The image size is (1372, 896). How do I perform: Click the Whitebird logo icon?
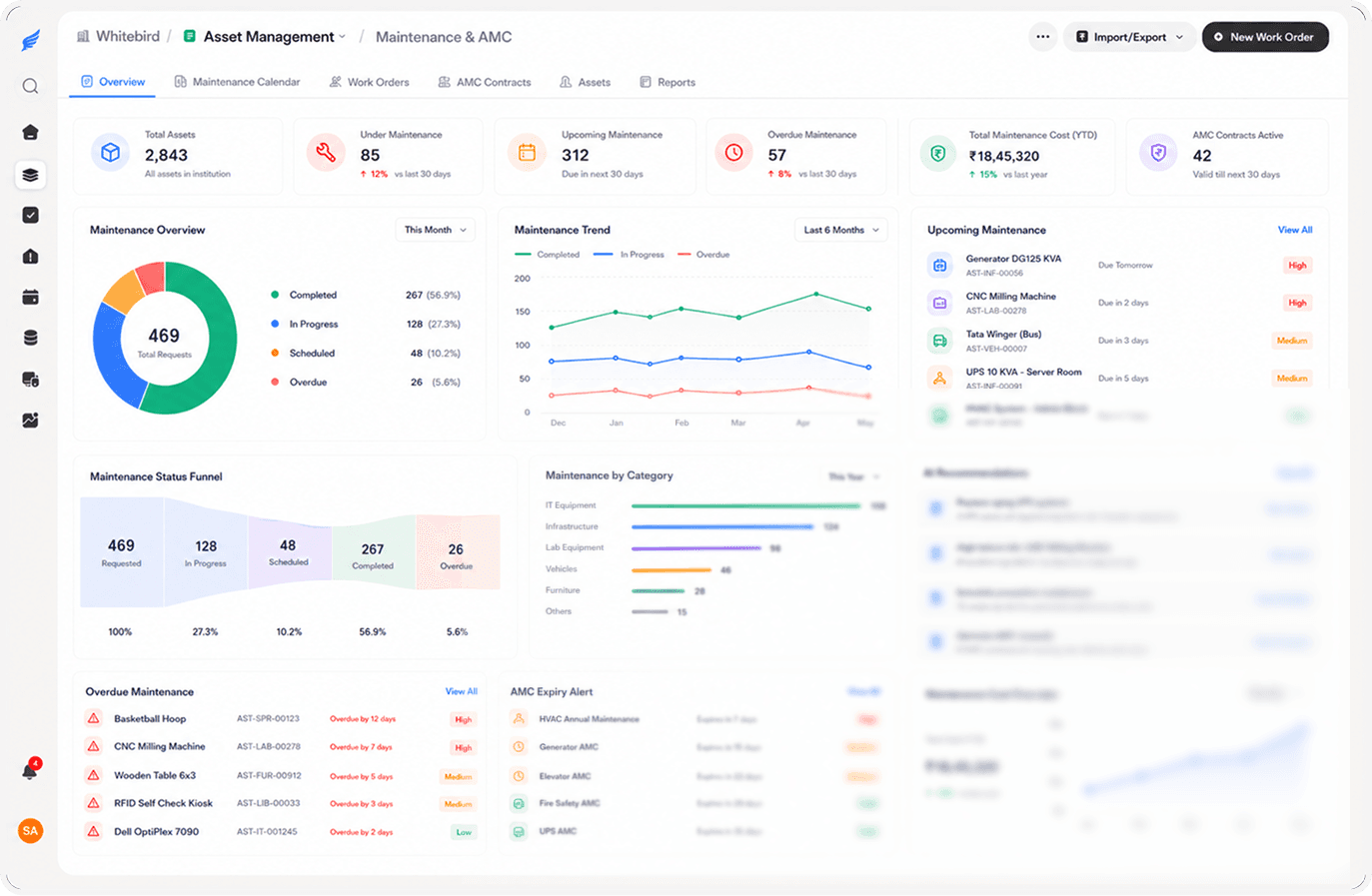coord(31,41)
